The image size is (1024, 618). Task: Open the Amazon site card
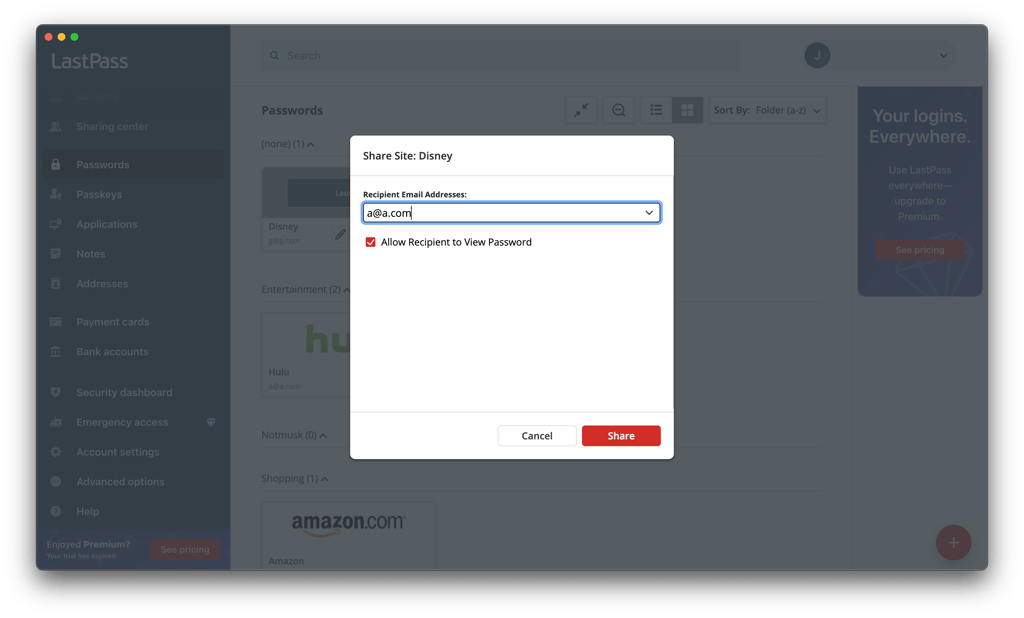pyautogui.click(x=349, y=534)
